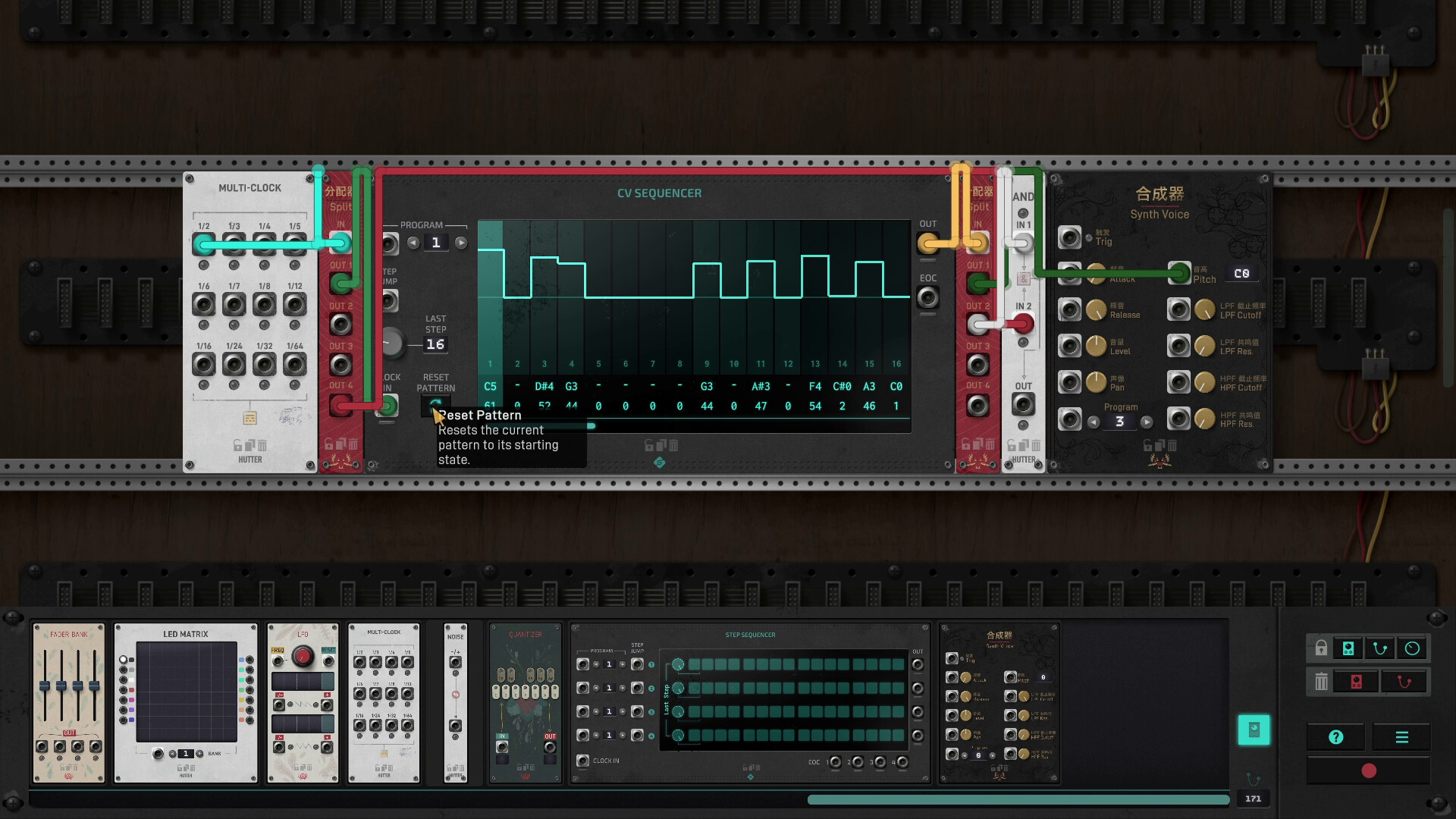Select the teal add cable tool
Viewport: 1456px width, 819px height.
[1379, 648]
